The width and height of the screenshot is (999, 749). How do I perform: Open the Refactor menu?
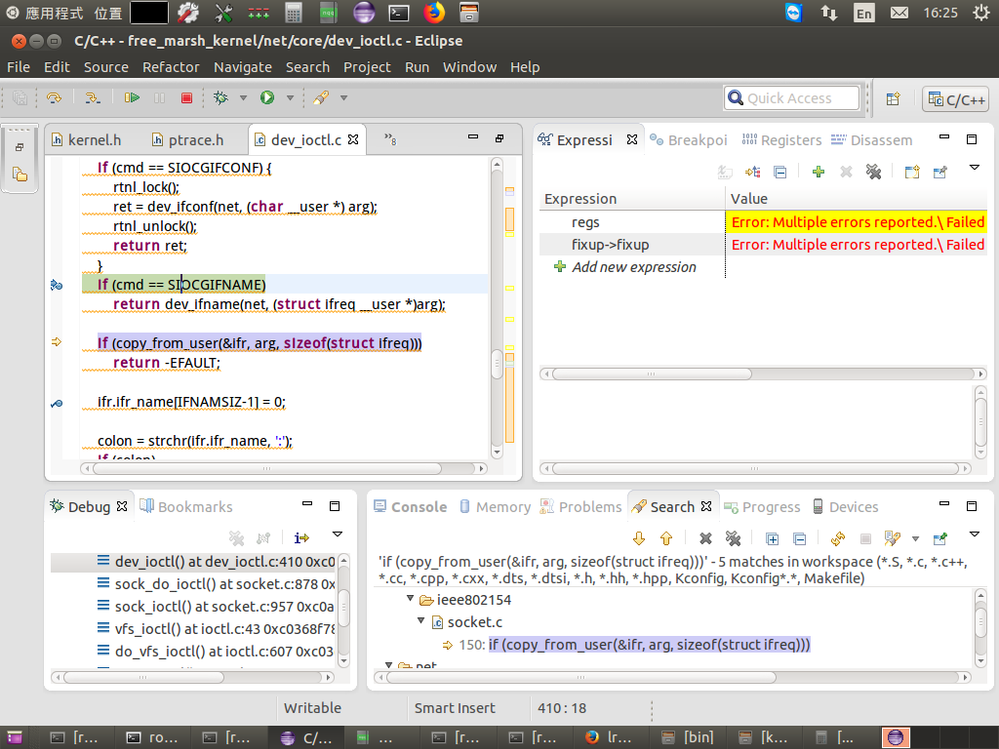tap(171, 67)
